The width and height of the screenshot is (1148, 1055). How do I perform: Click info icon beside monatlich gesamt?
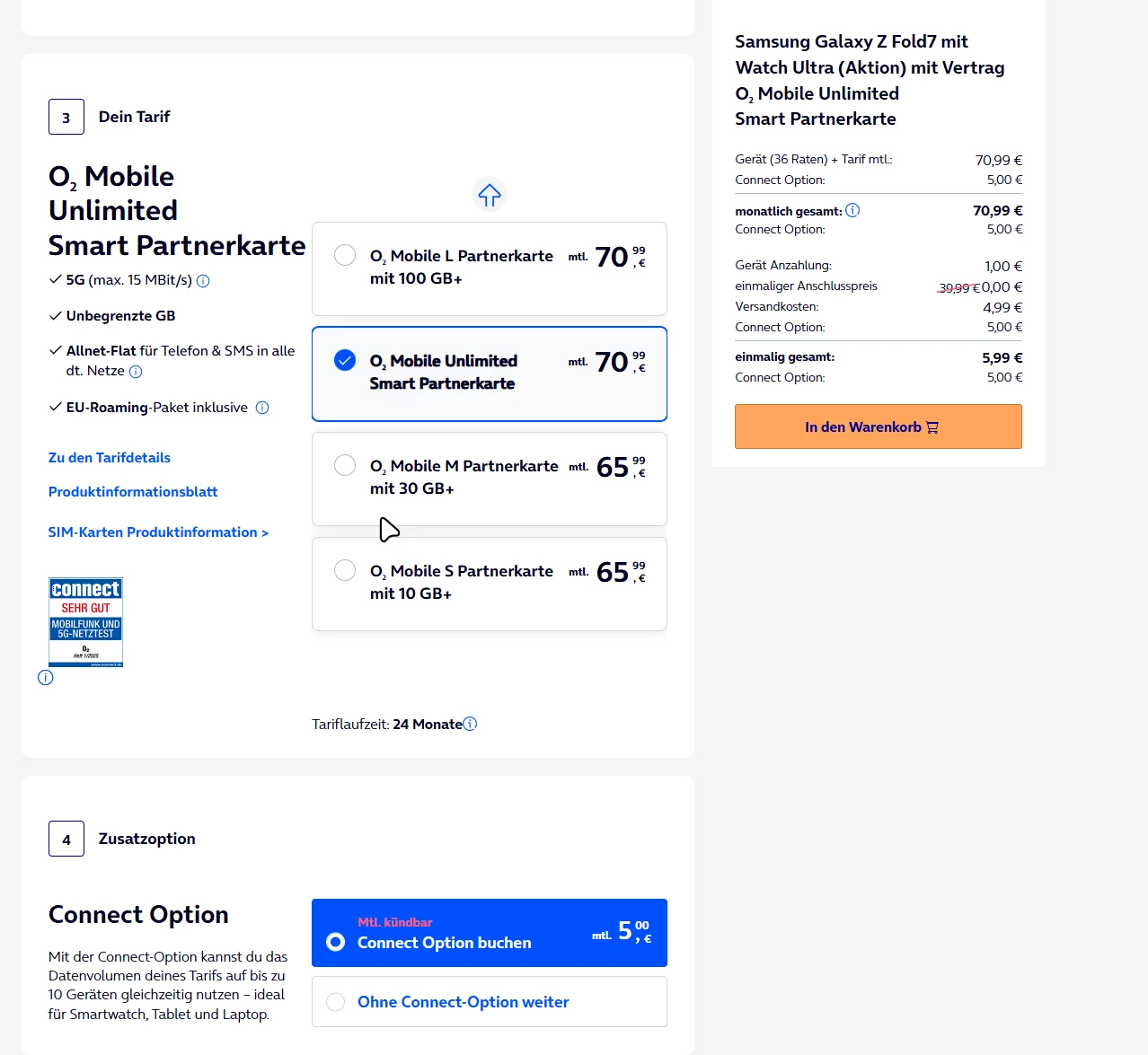pos(852,210)
